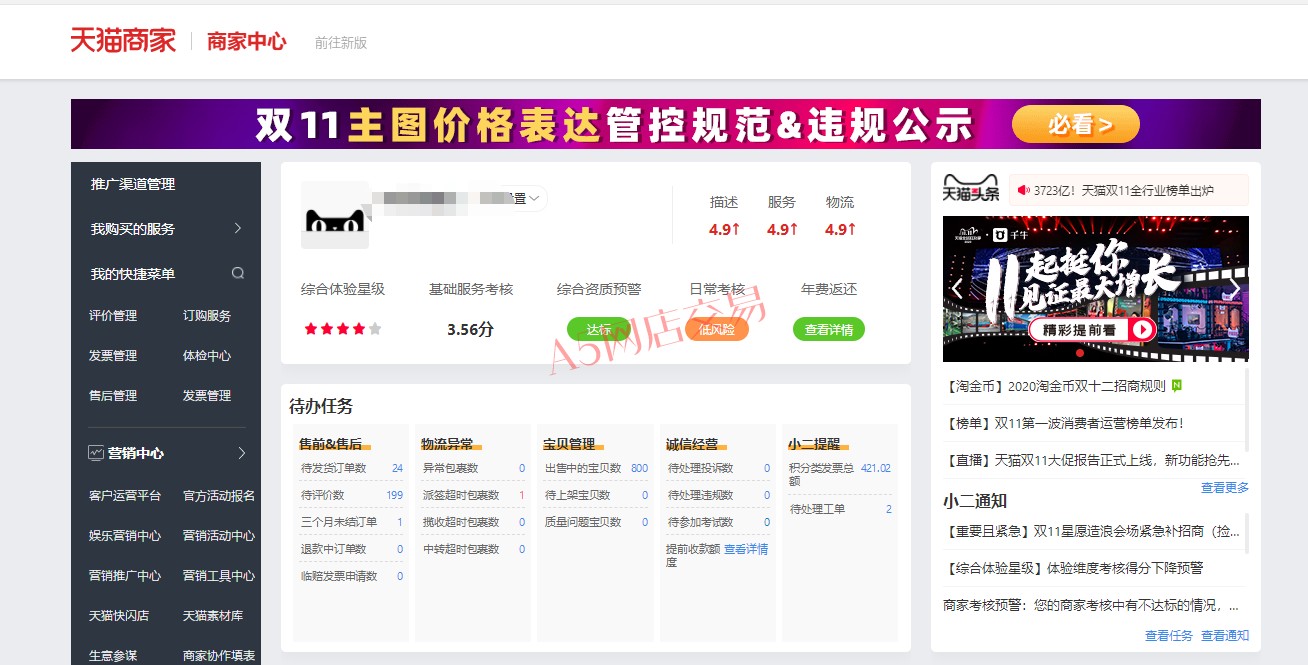This screenshot has height=665, width=1308.
Task: Click the red carousel indicator dot
Action: pos(1079,353)
